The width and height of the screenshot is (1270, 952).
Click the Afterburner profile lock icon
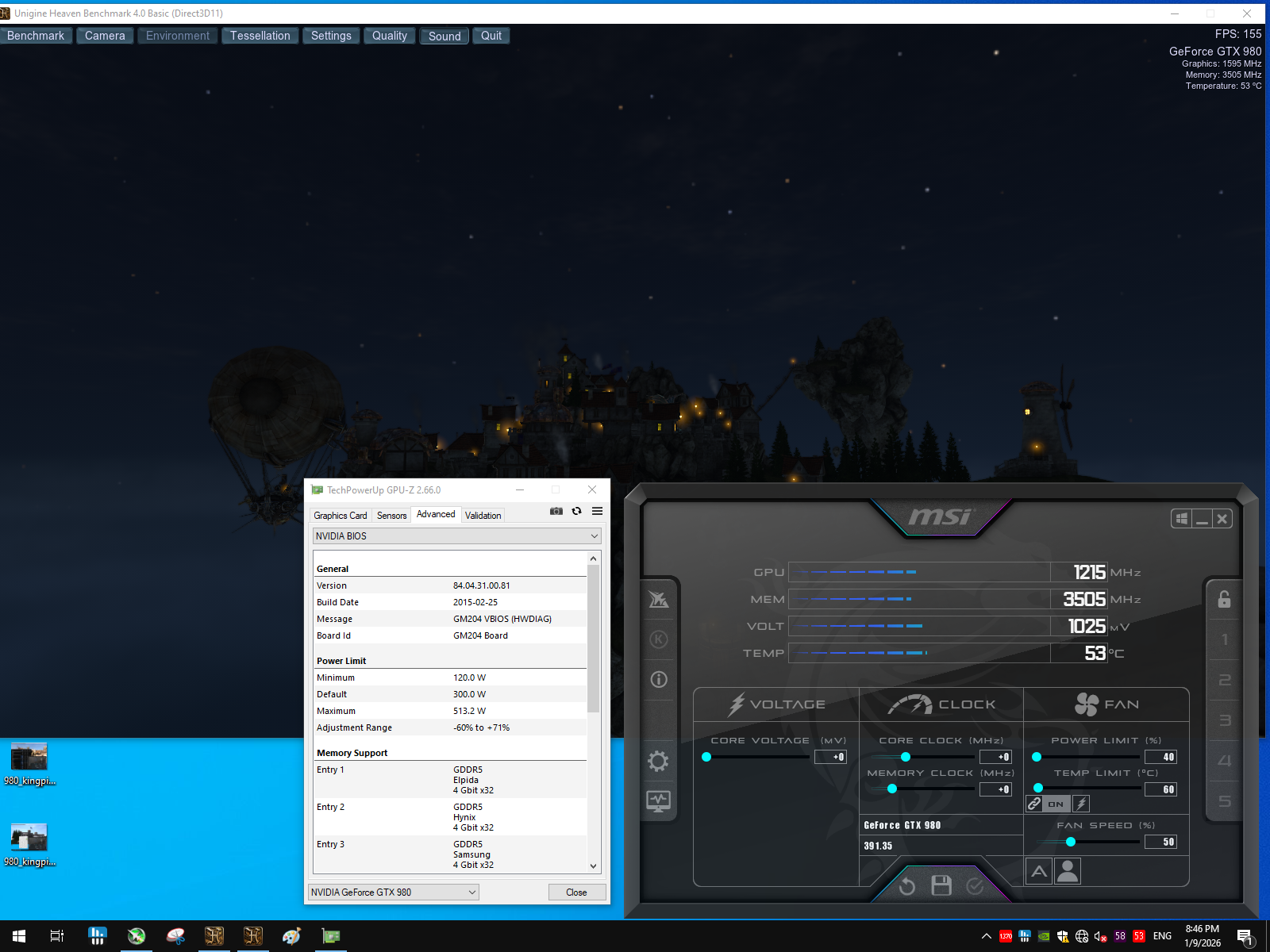coord(1225,599)
